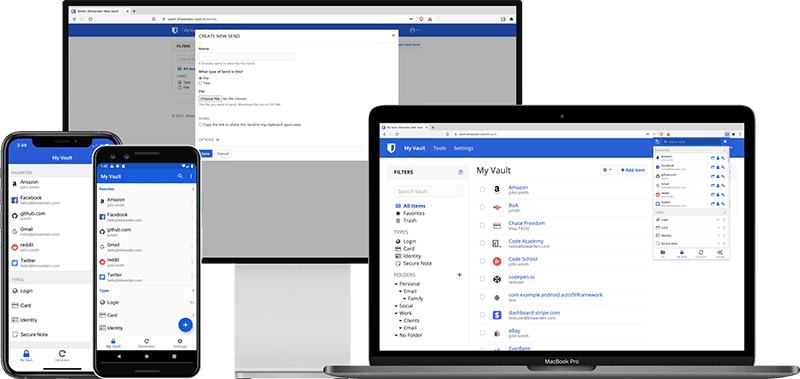Close the Create New Send dialog
Viewport: 800px width, 379px height.
click(x=393, y=36)
